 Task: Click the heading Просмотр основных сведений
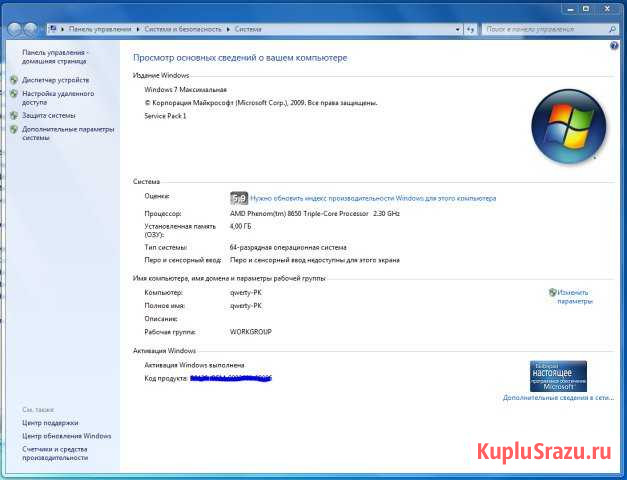tap(240, 58)
